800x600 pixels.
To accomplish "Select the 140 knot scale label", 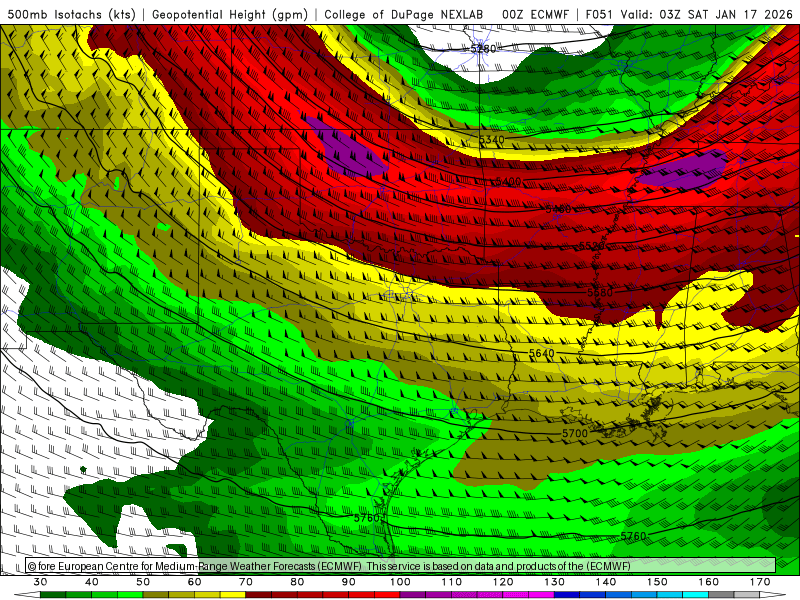I will [606, 582].
